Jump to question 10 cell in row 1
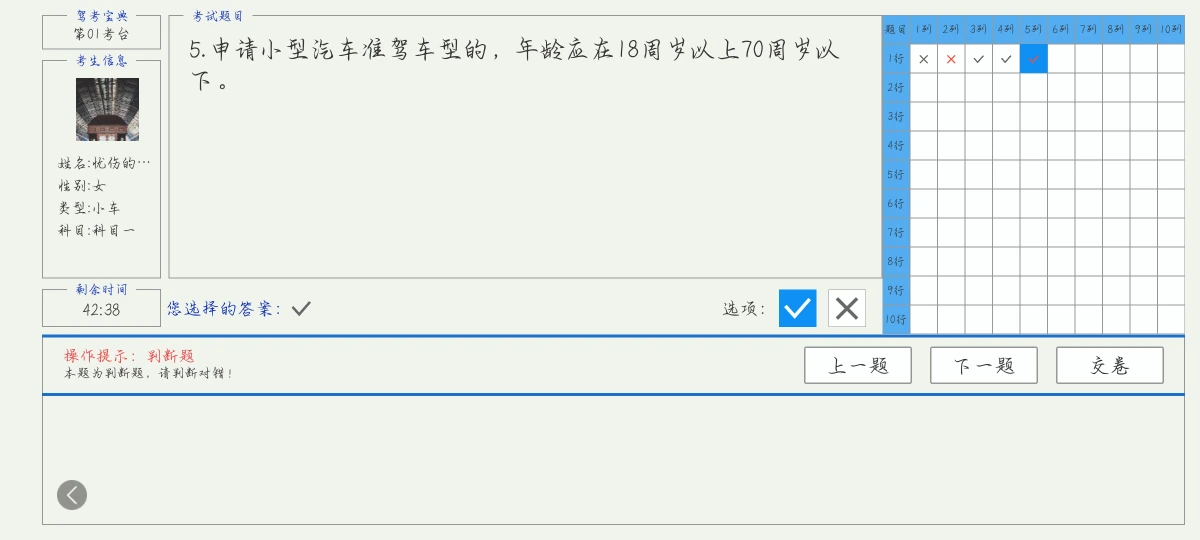This screenshot has height=540, width=1200. pyautogui.click(x=1171, y=59)
